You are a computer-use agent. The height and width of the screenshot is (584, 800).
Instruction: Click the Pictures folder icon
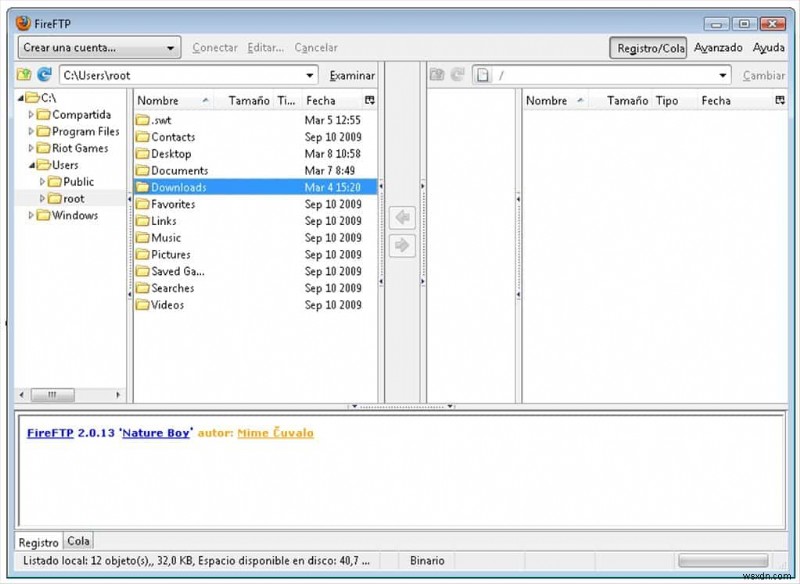click(x=142, y=255)
